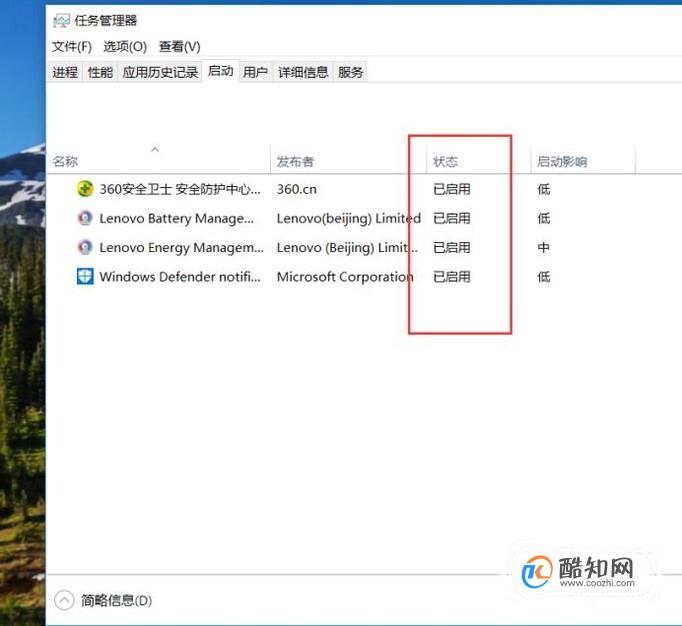The width and height of the screenshot is (682, 626).
Task: Select the Lenovo Energy Managem... entry name
Action: (x=182, y=248)
